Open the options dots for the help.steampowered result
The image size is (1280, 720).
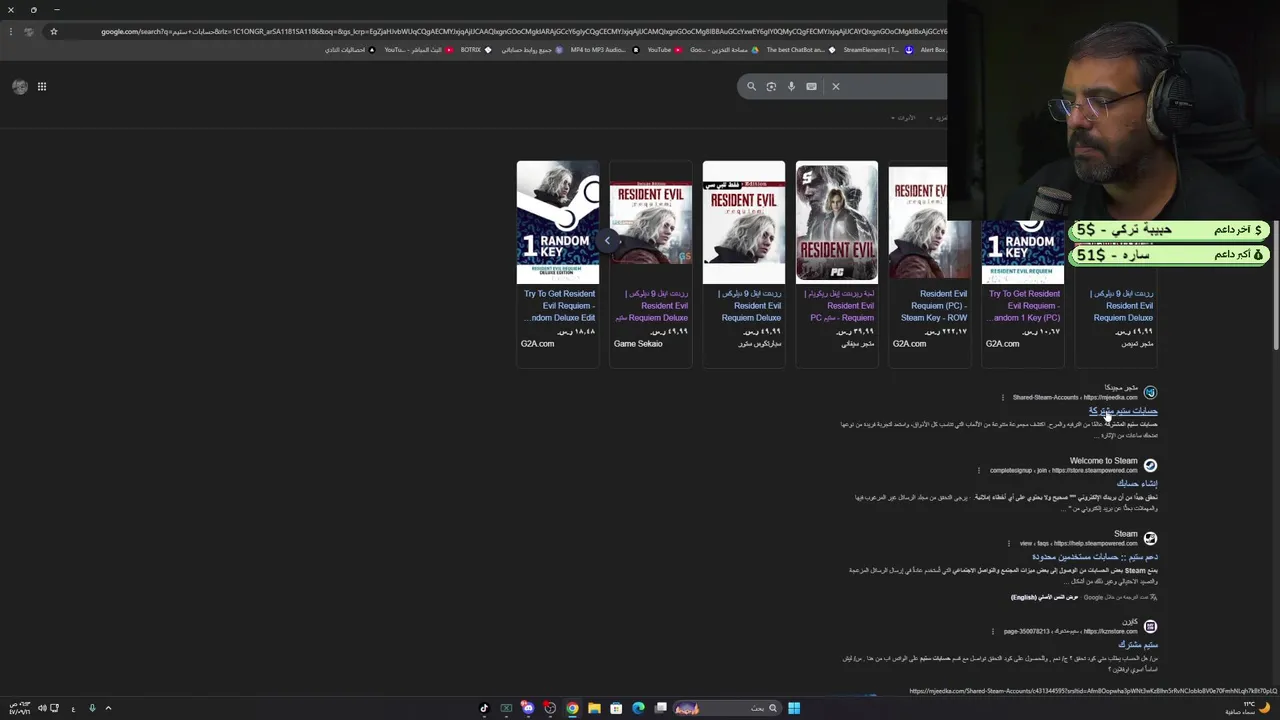coord(1009,544)
